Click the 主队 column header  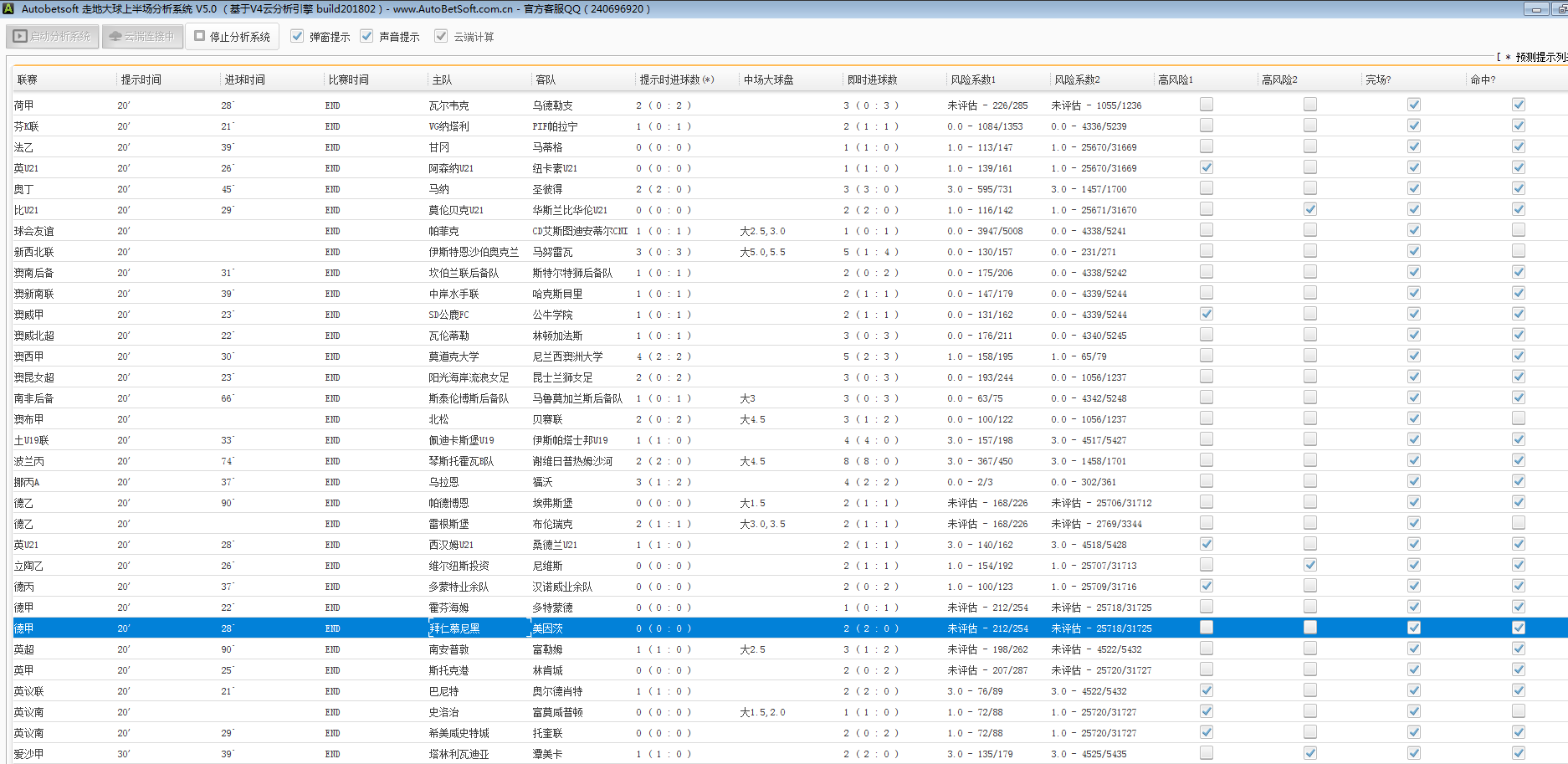point(442,79)
